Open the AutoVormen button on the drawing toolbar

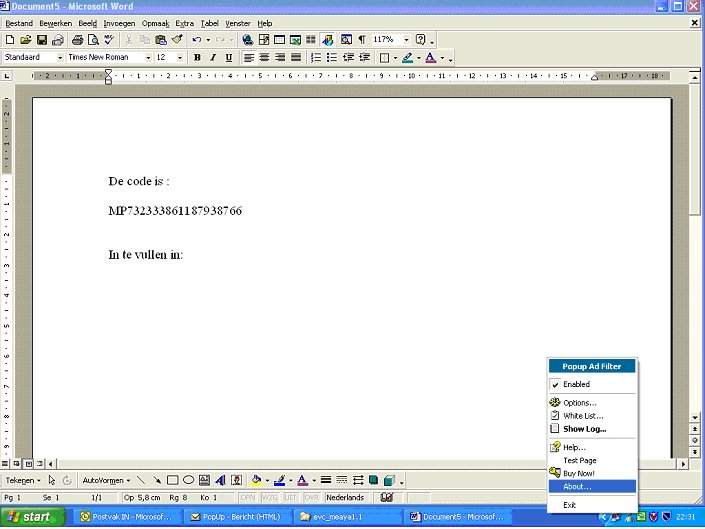tap(106, 480)
